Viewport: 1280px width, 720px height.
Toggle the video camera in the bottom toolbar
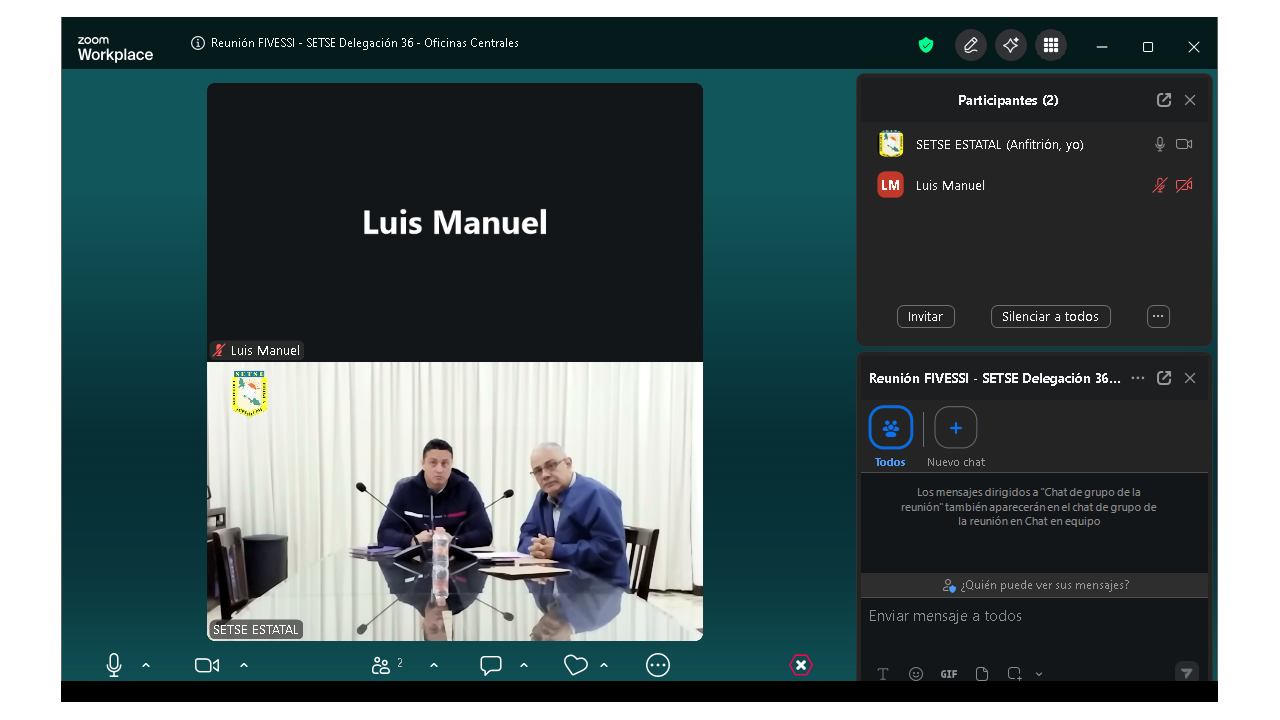click(x=207, y=665)
